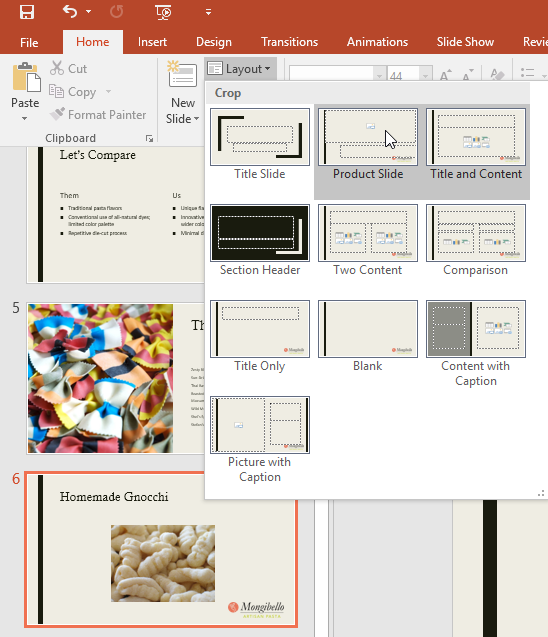Click the font size field showing 44

403,76
